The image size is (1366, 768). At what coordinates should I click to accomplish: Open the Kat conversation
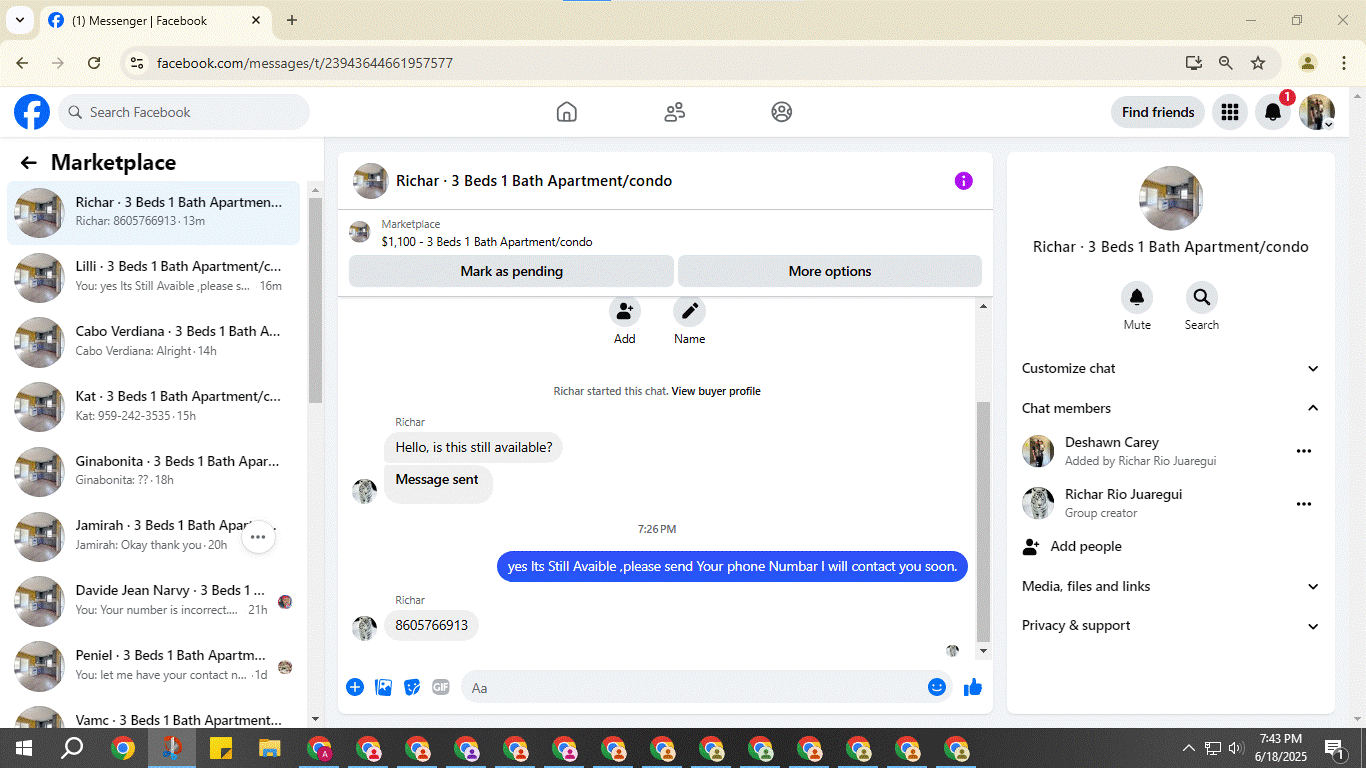point(154,406)
